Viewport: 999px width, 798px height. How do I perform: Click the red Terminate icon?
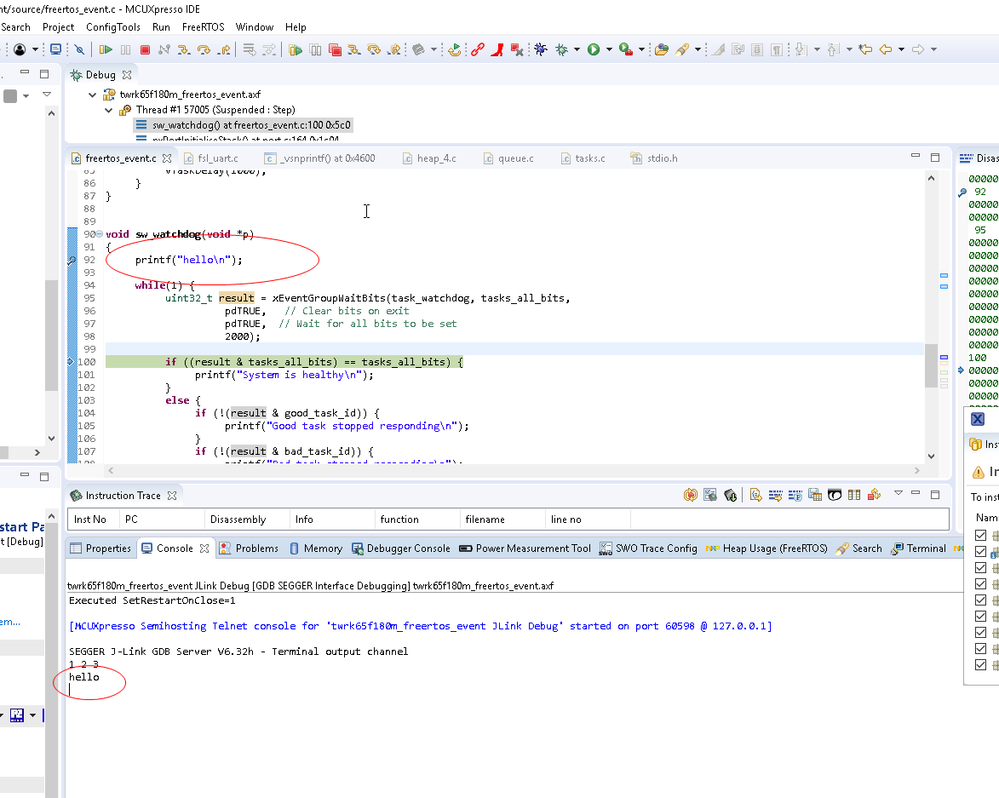145,50
